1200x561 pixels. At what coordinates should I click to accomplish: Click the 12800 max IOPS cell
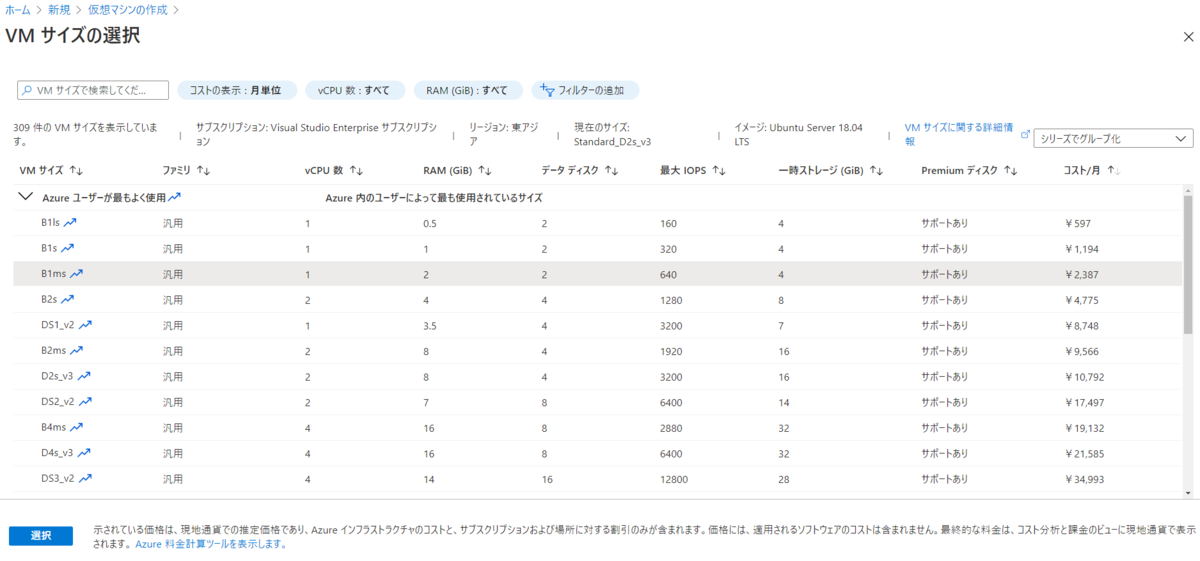click(x=675, y=479)
